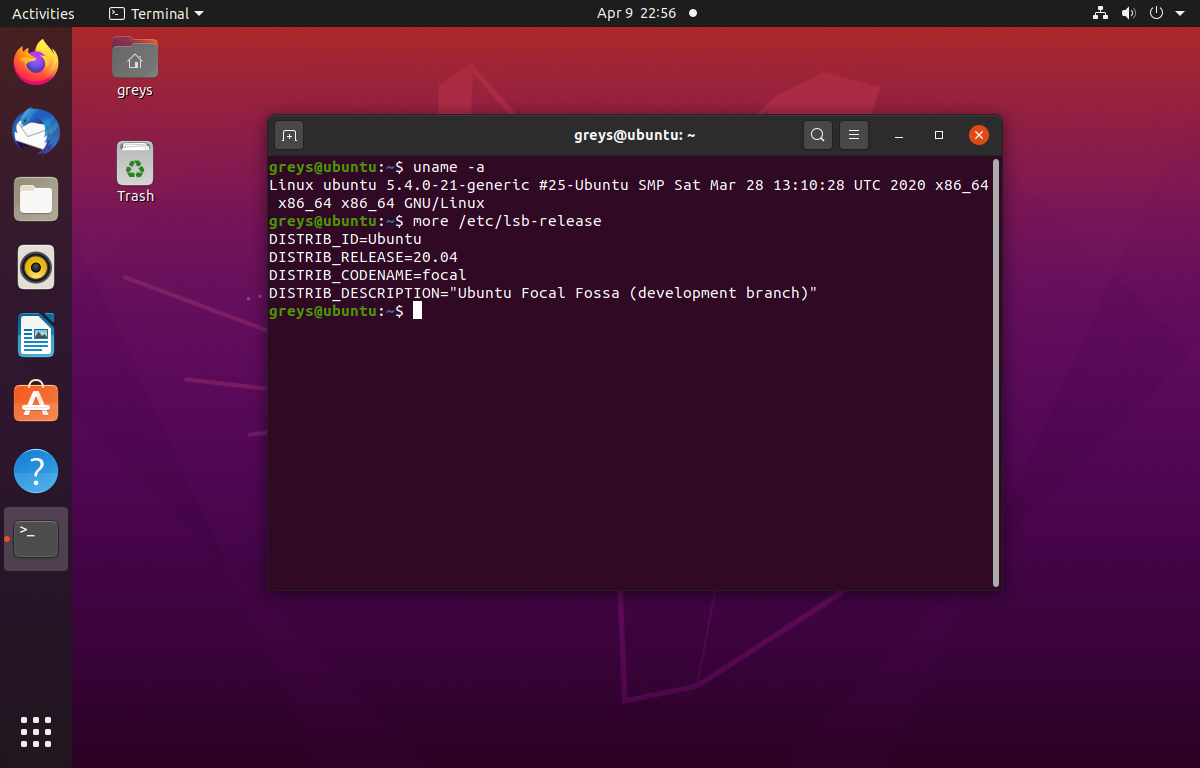
Task: Open Rhythmbox music player from dock
Action: click(x=36, y=267)
